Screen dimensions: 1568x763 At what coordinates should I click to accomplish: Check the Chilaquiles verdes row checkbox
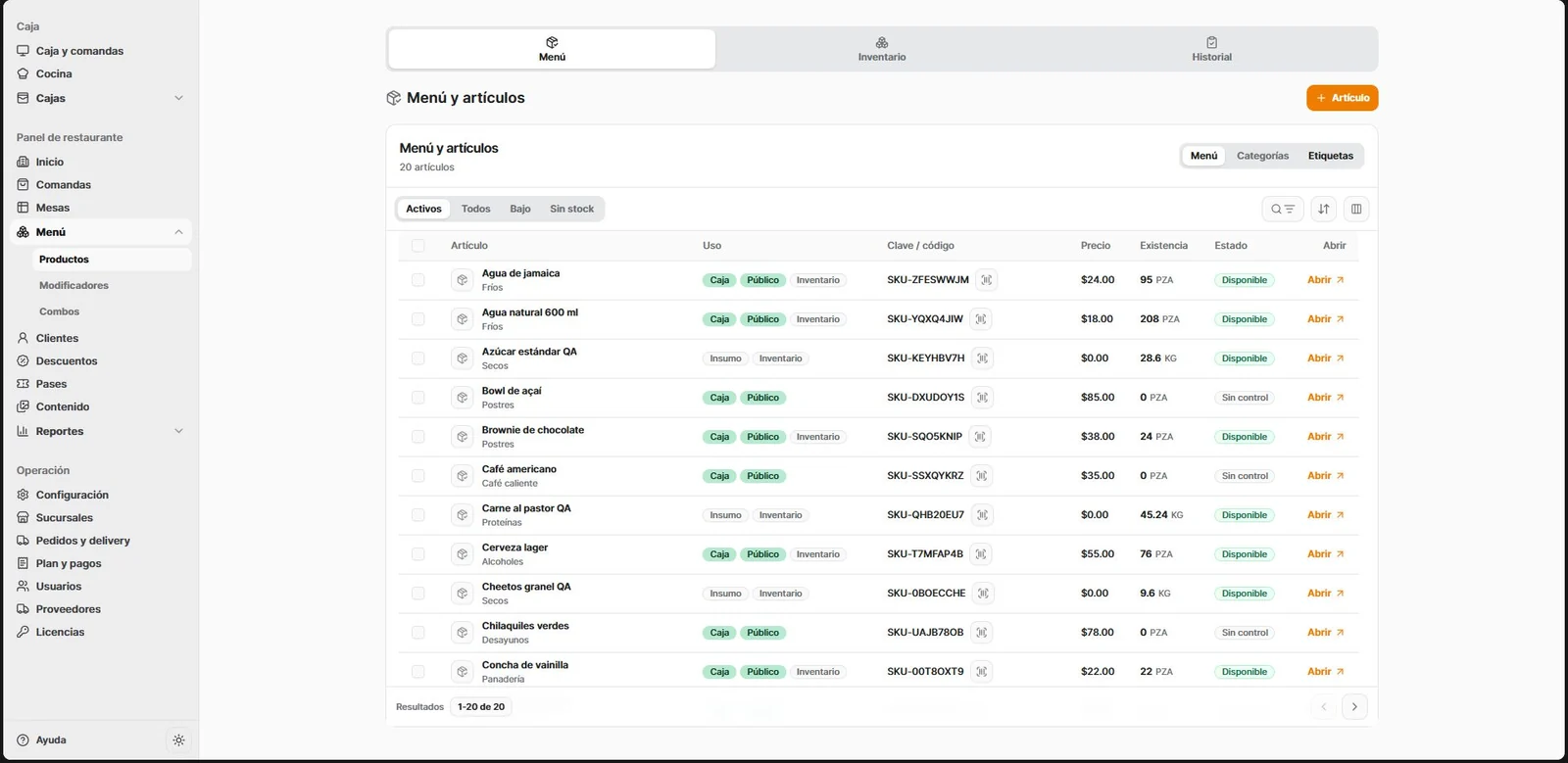point(418,633)
